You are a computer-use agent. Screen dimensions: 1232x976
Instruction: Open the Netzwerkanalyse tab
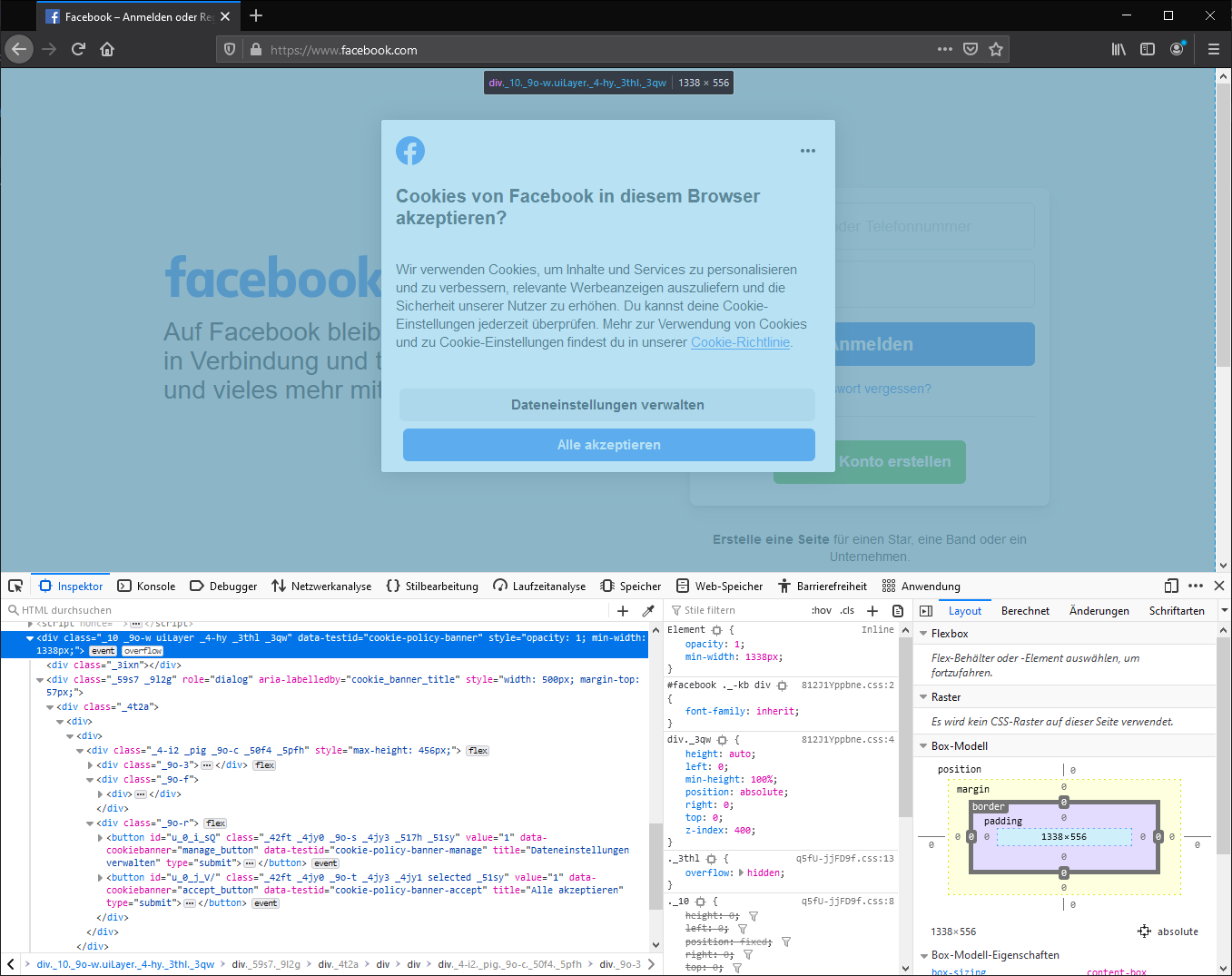(321, 587)
